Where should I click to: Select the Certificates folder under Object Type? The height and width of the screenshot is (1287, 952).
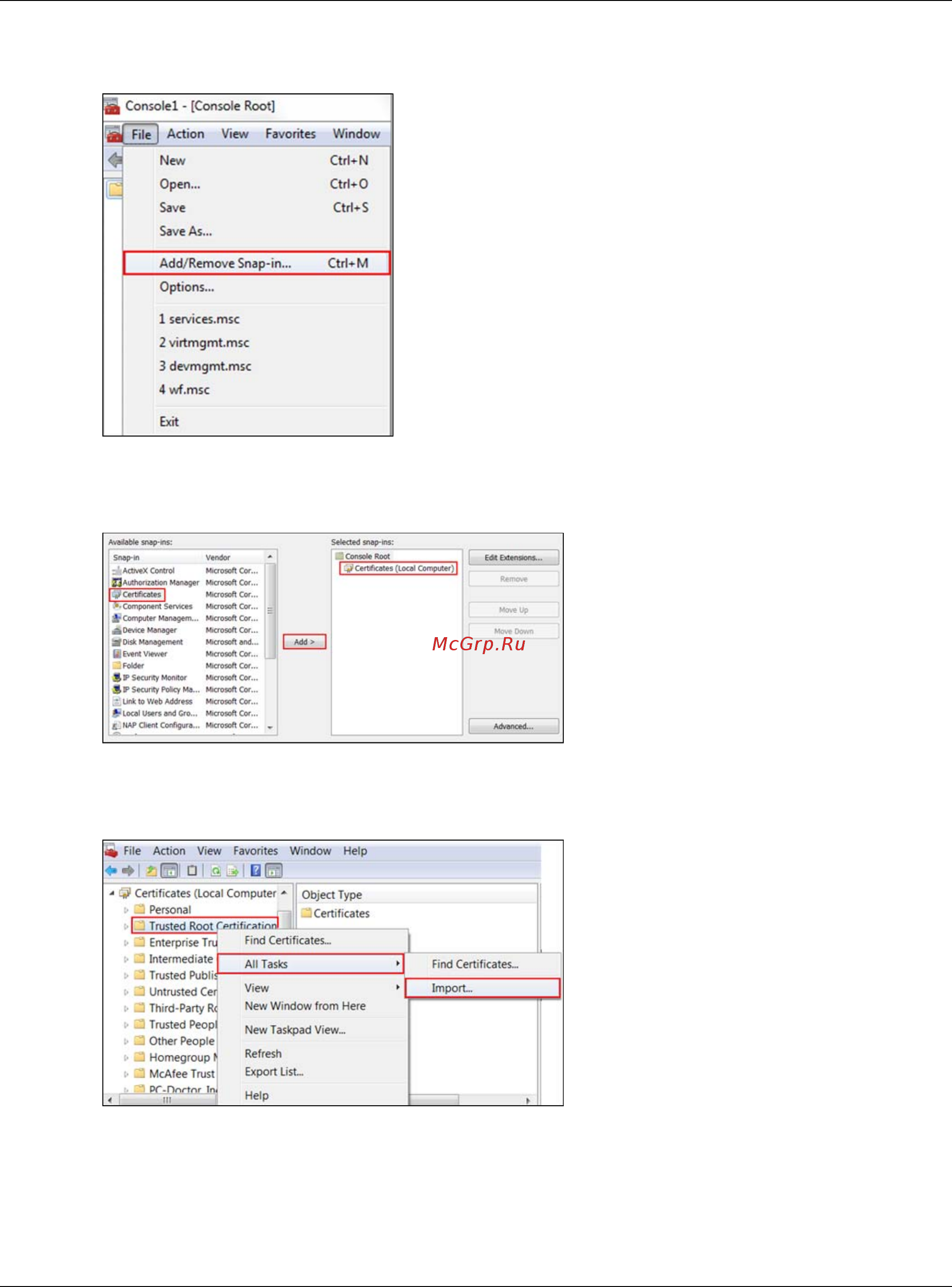click(335, 914)
